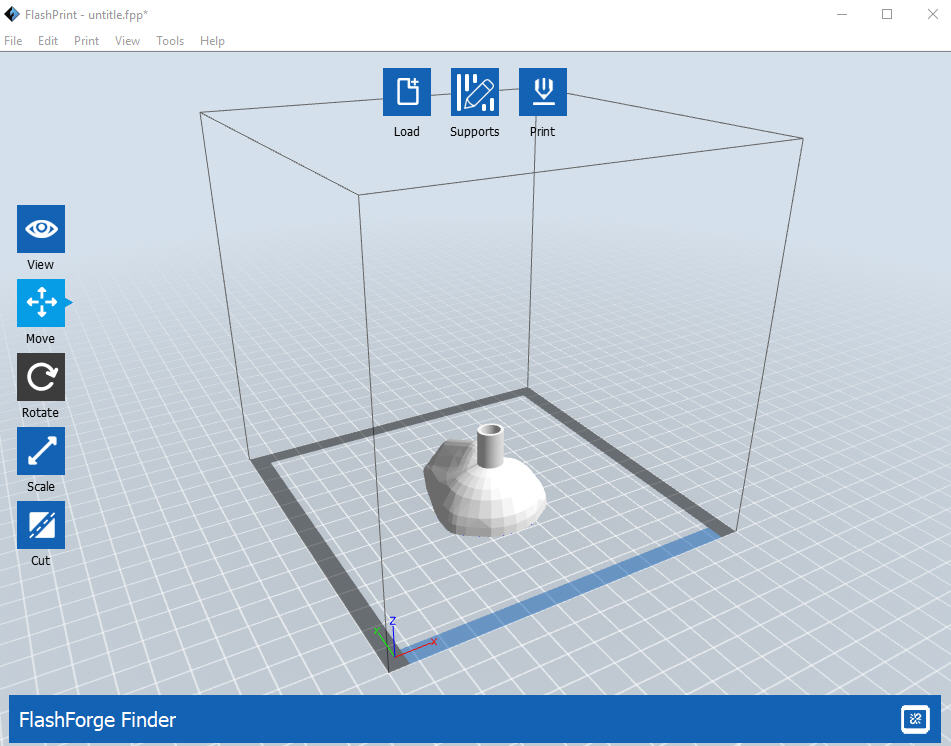Click the Supports label text

coord(475,132)
